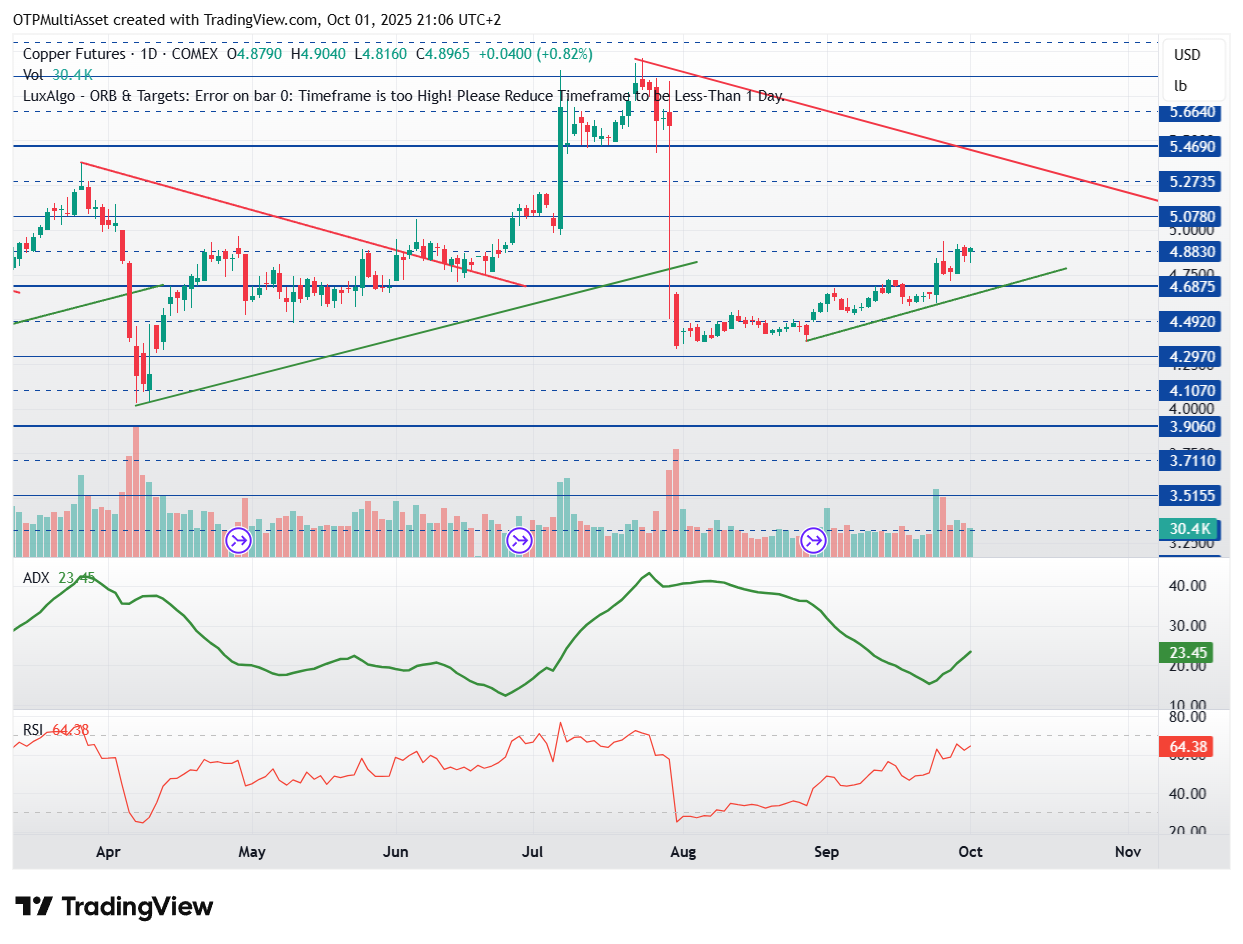This screenshot has width=1243, height=944.
Task: Click the LuxAlgo ORB & Targets error text
Action: click(x=404, y=97)
